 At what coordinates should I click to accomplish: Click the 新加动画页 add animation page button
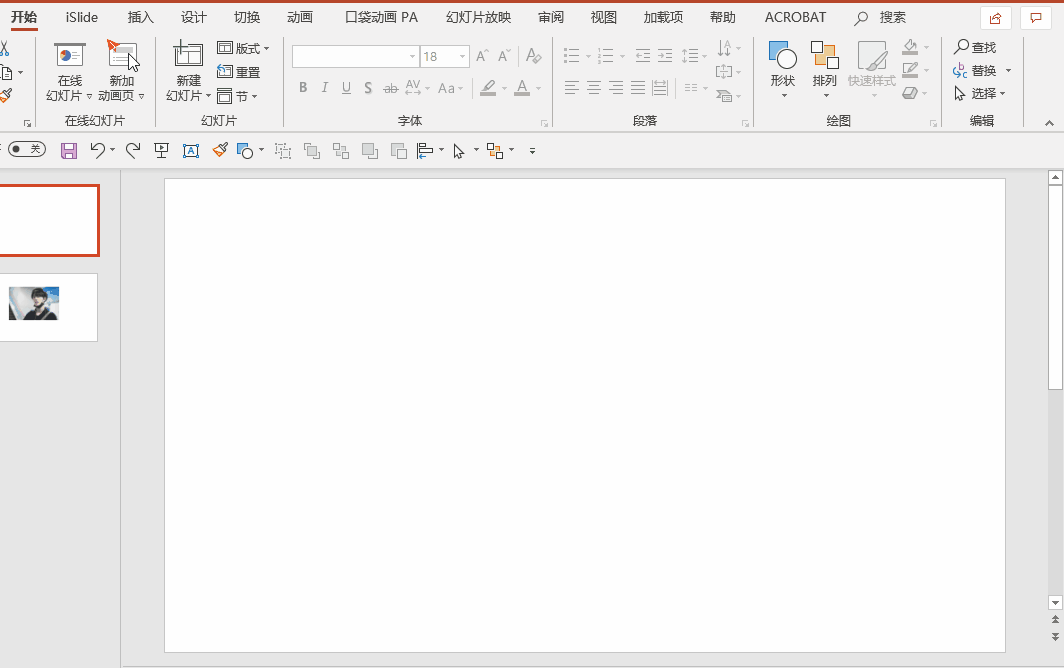pos(121,71)
